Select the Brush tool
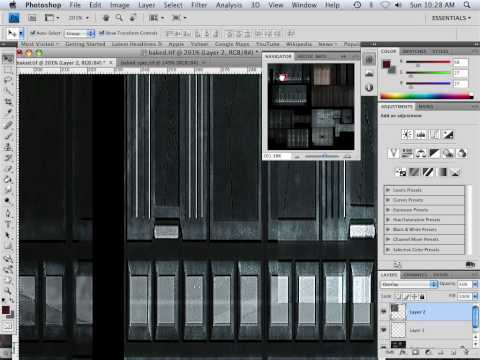The image size is (480, 360). (x=7, y=136)
